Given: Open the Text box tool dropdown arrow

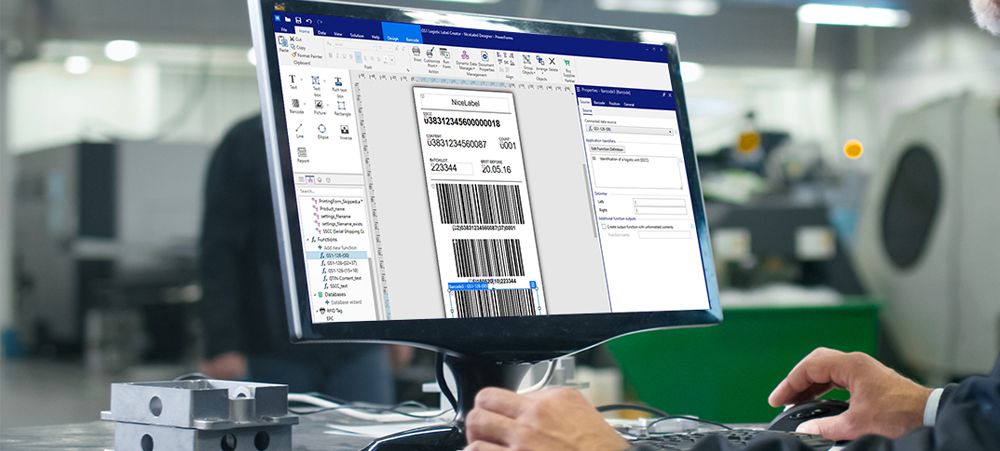Looking at the screenshot, I should pos(324,81).
